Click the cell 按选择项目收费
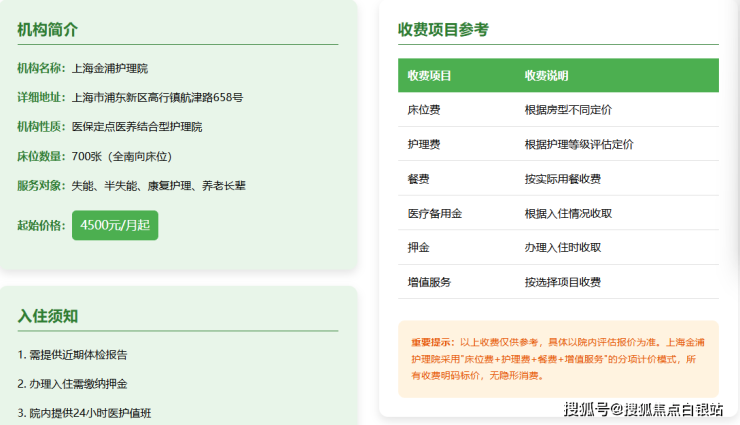This screenshot has height=425, width=740. click(563, 282)
